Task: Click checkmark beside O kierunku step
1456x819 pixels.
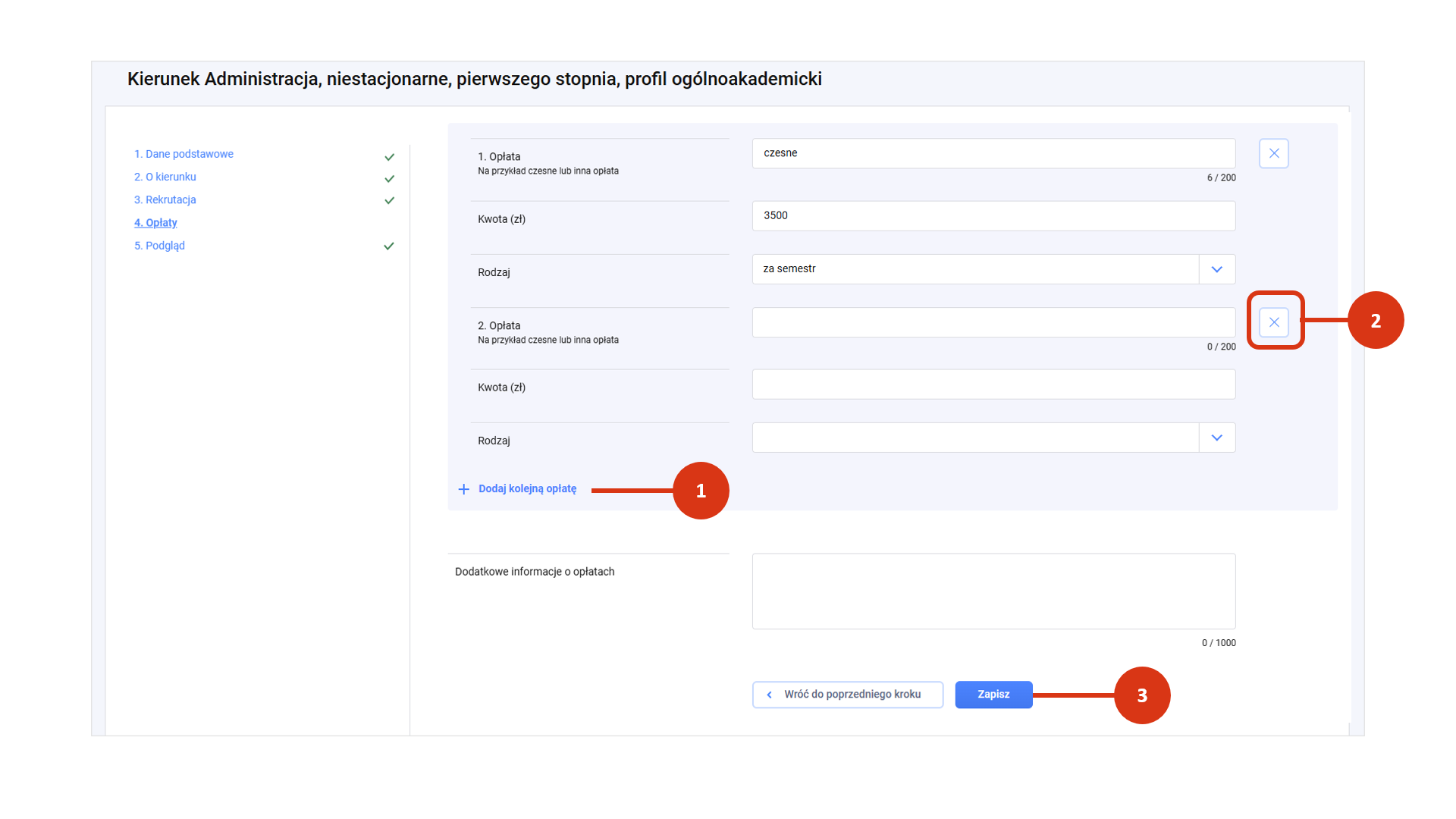Action: click(389, 179)
